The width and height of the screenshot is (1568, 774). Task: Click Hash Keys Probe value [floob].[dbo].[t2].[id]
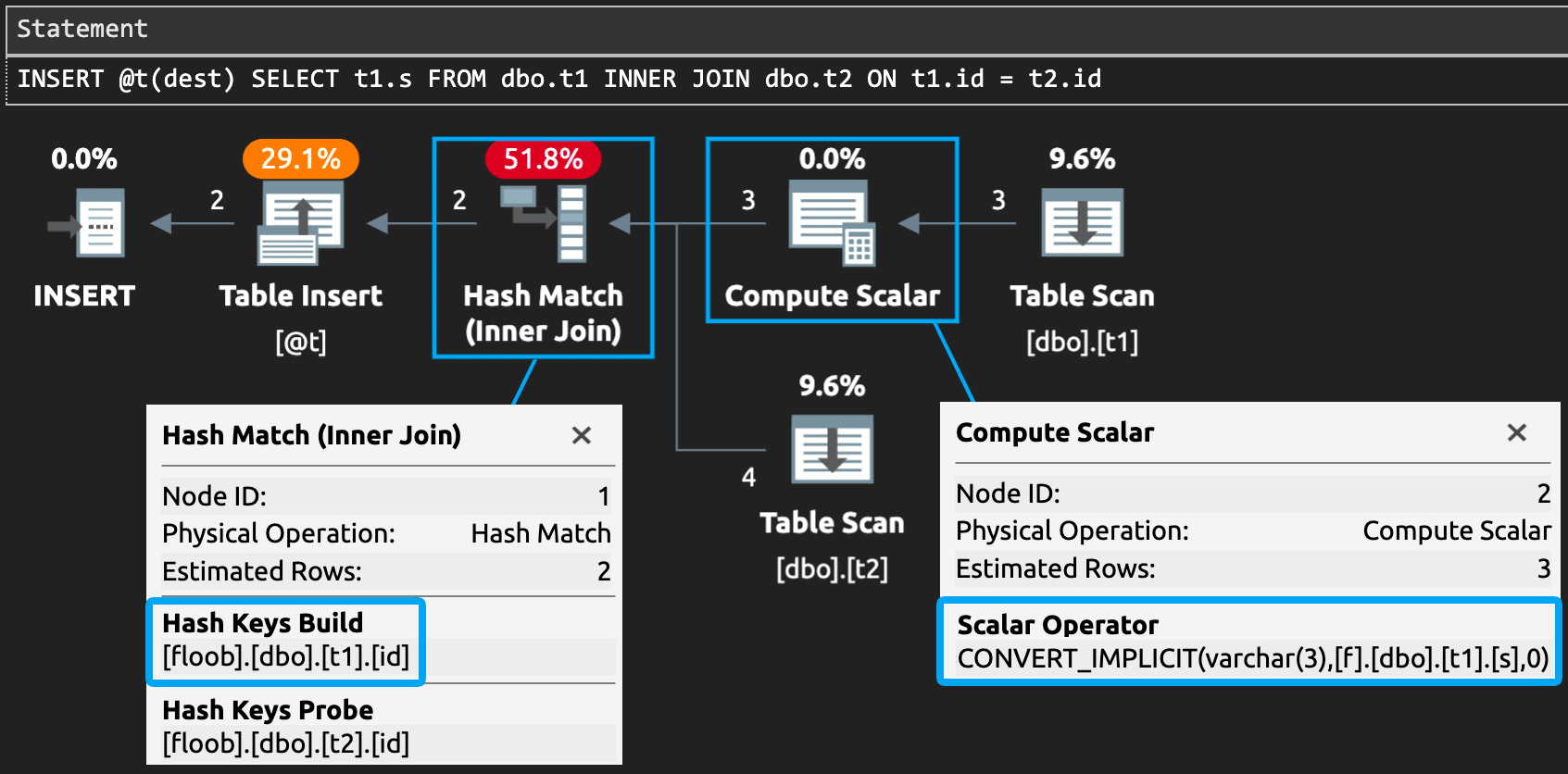(x=286, y=743)
